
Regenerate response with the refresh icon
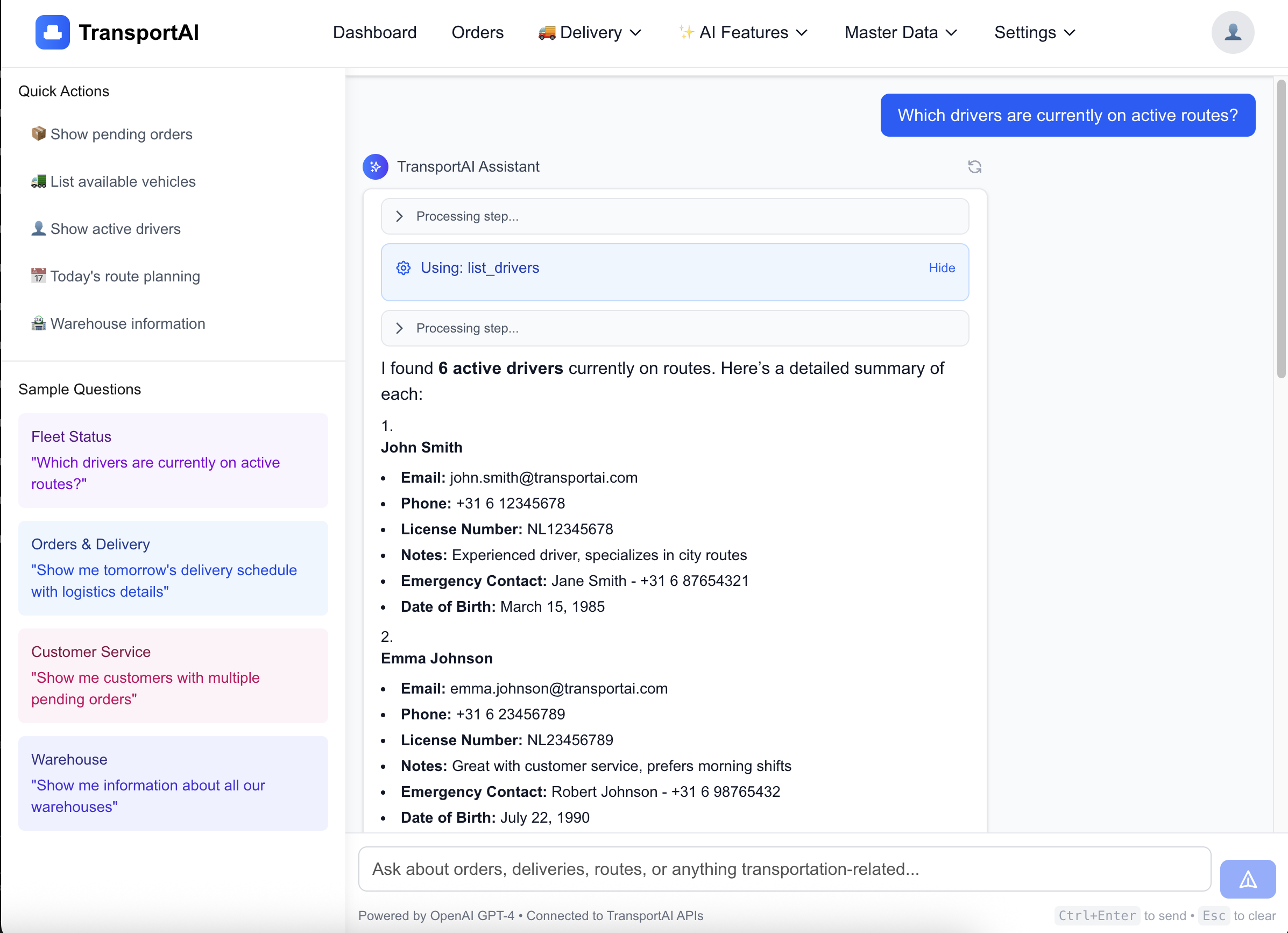tap(975, 166)
